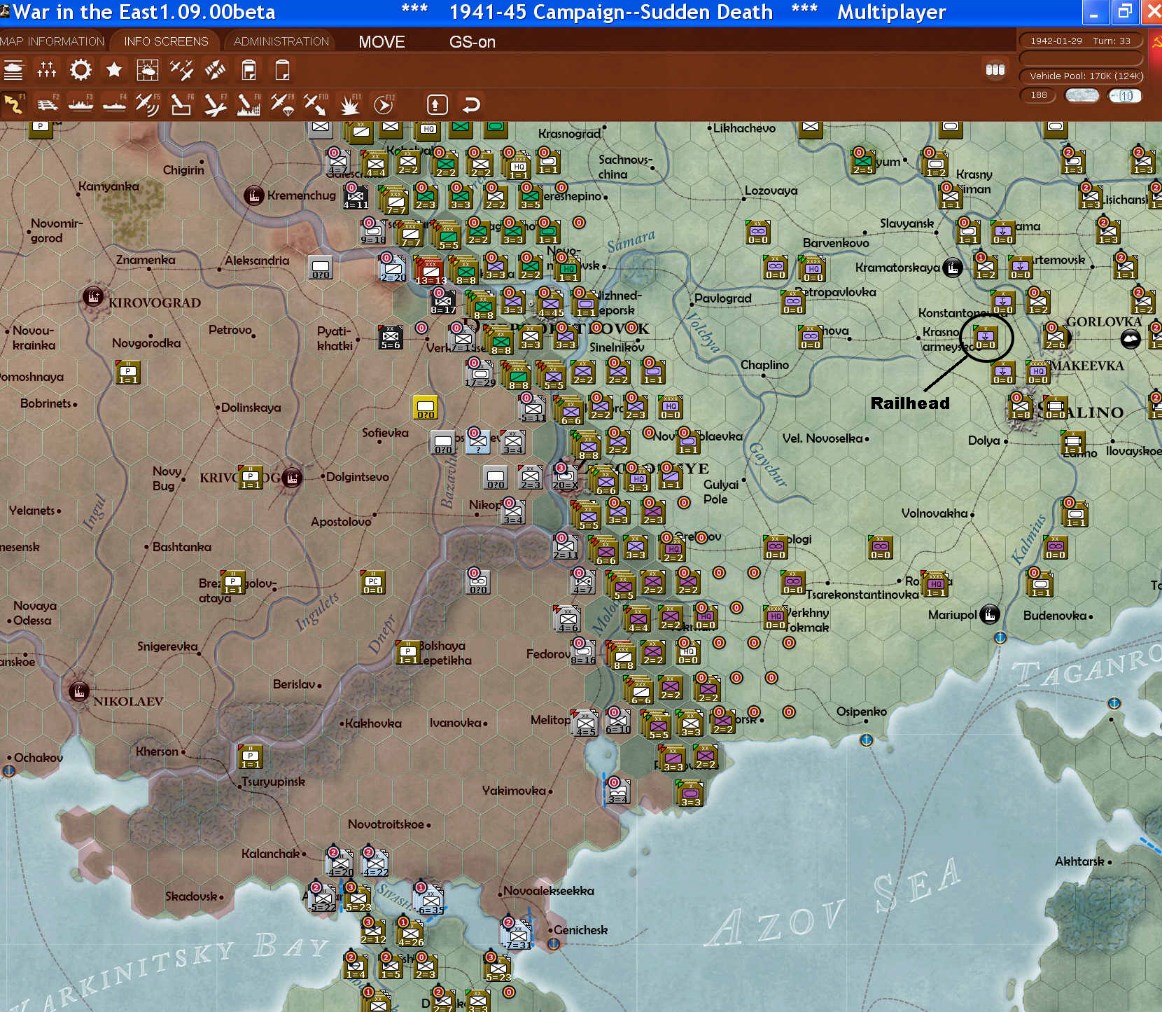Click the Volnovakha town label

click(x=934, y=513)
